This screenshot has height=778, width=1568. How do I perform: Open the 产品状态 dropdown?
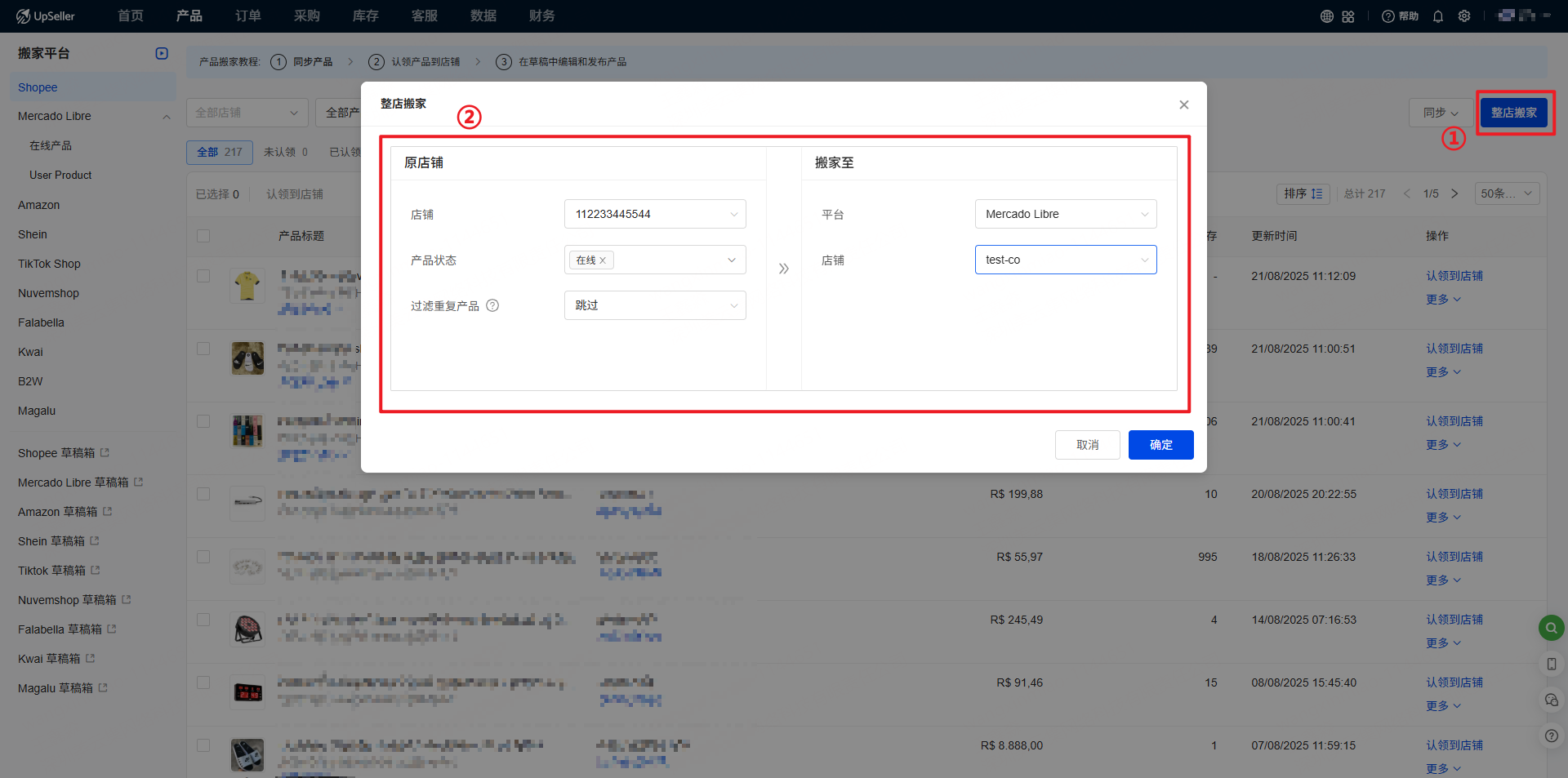[655, 260]
